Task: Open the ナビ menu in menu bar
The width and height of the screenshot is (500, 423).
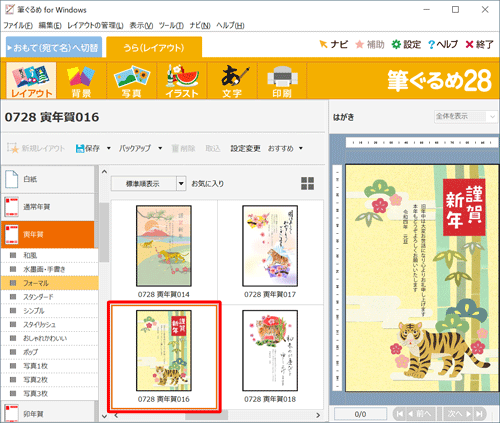Action: click(200, 25)
